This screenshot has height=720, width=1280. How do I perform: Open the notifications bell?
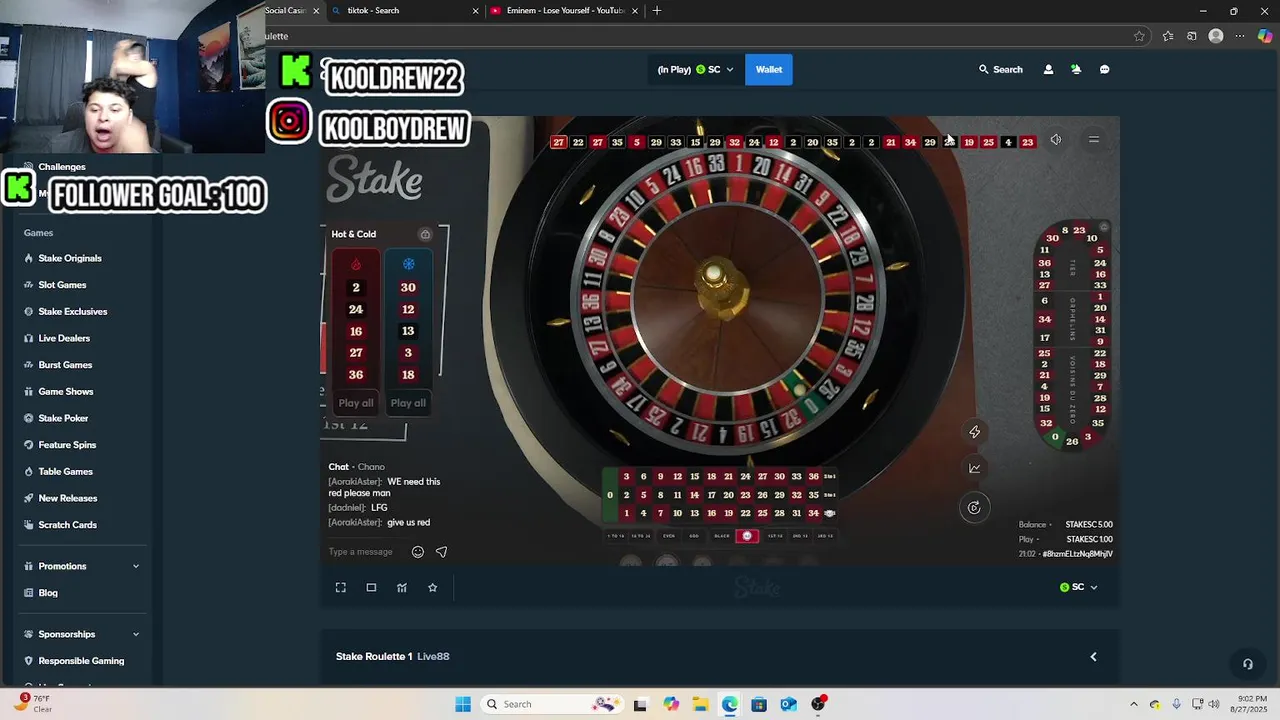(x=1076, y=70)
